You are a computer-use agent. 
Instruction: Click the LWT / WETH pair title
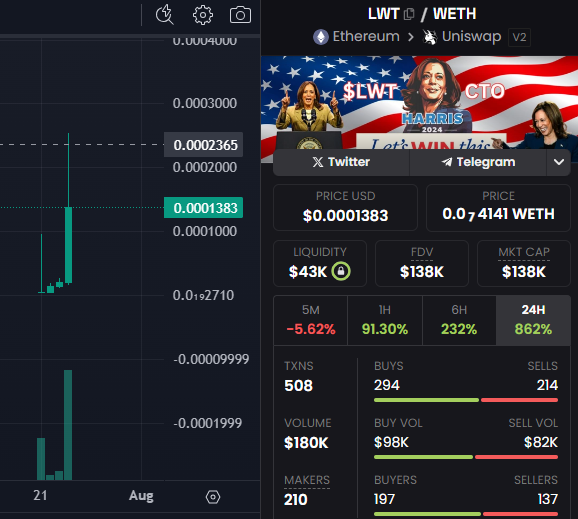422,14
